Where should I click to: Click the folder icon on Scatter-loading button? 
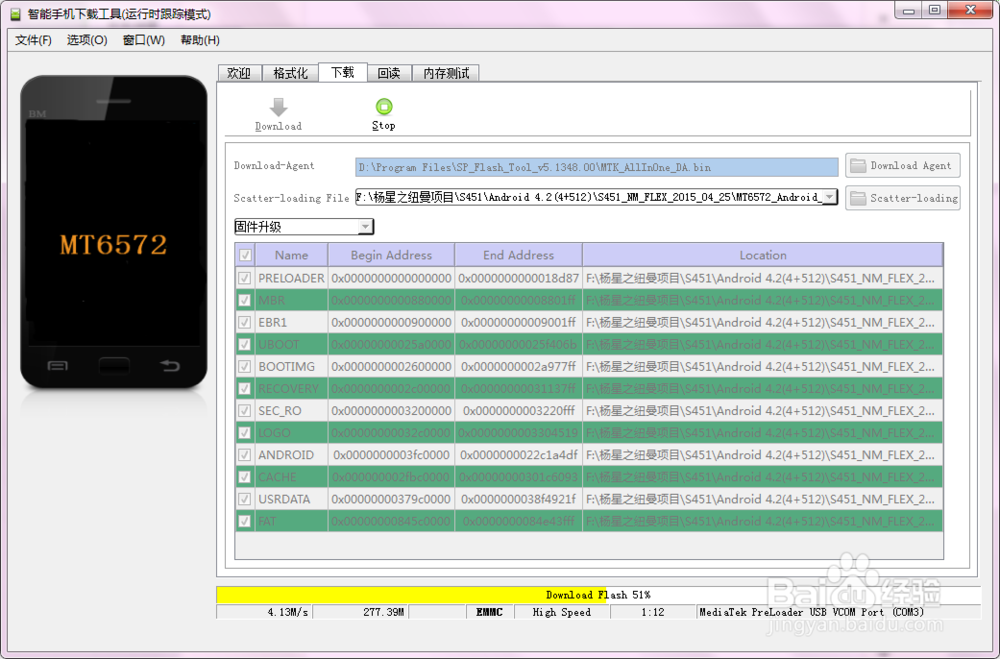pos(858,198)
